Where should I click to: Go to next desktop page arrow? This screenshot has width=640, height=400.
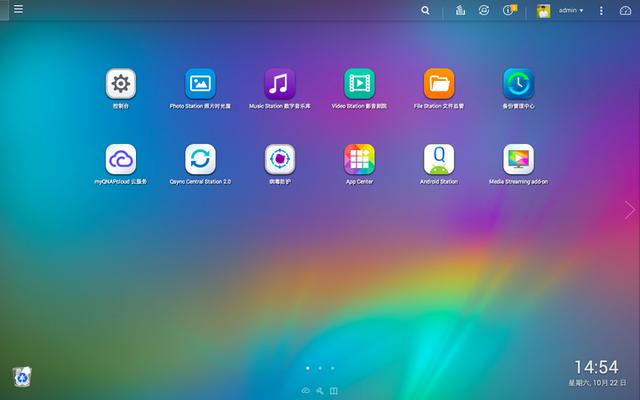tap(630, 209)
